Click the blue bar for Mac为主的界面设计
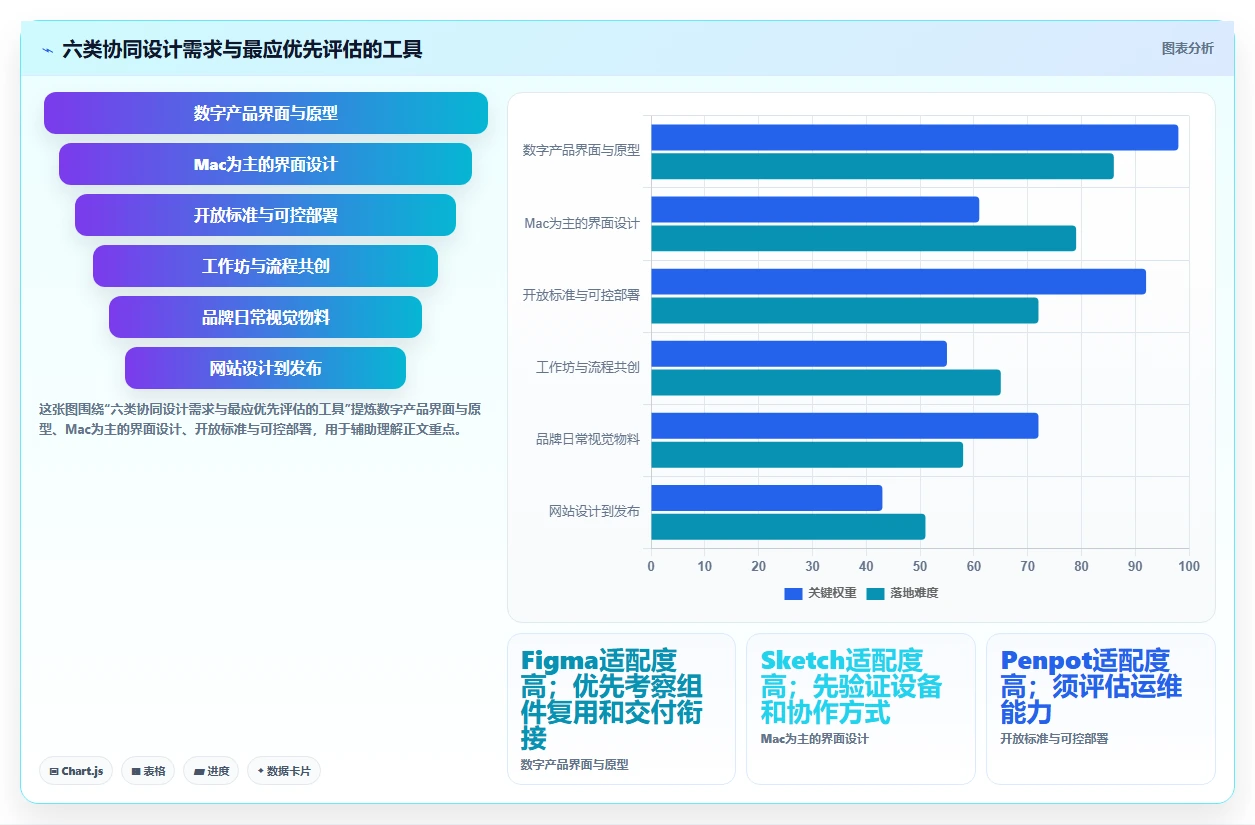This screenshot has width=1255, height=825. click(x=815, y=209)
